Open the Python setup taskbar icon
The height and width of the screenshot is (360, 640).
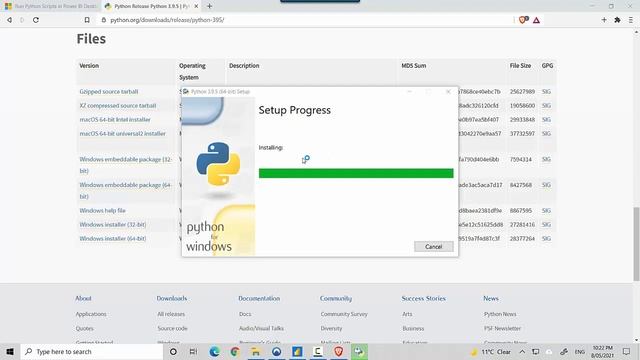pos(359,351)
